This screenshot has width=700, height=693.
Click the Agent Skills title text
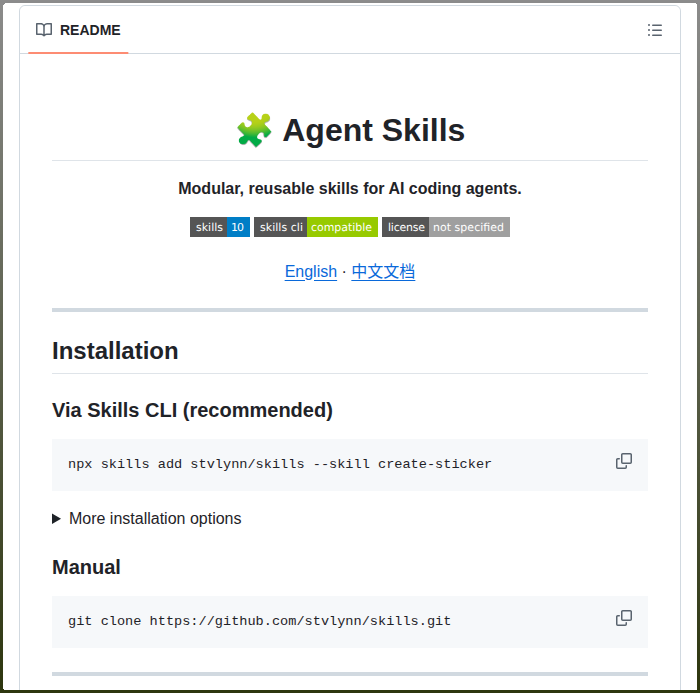(x=373, y=130)
